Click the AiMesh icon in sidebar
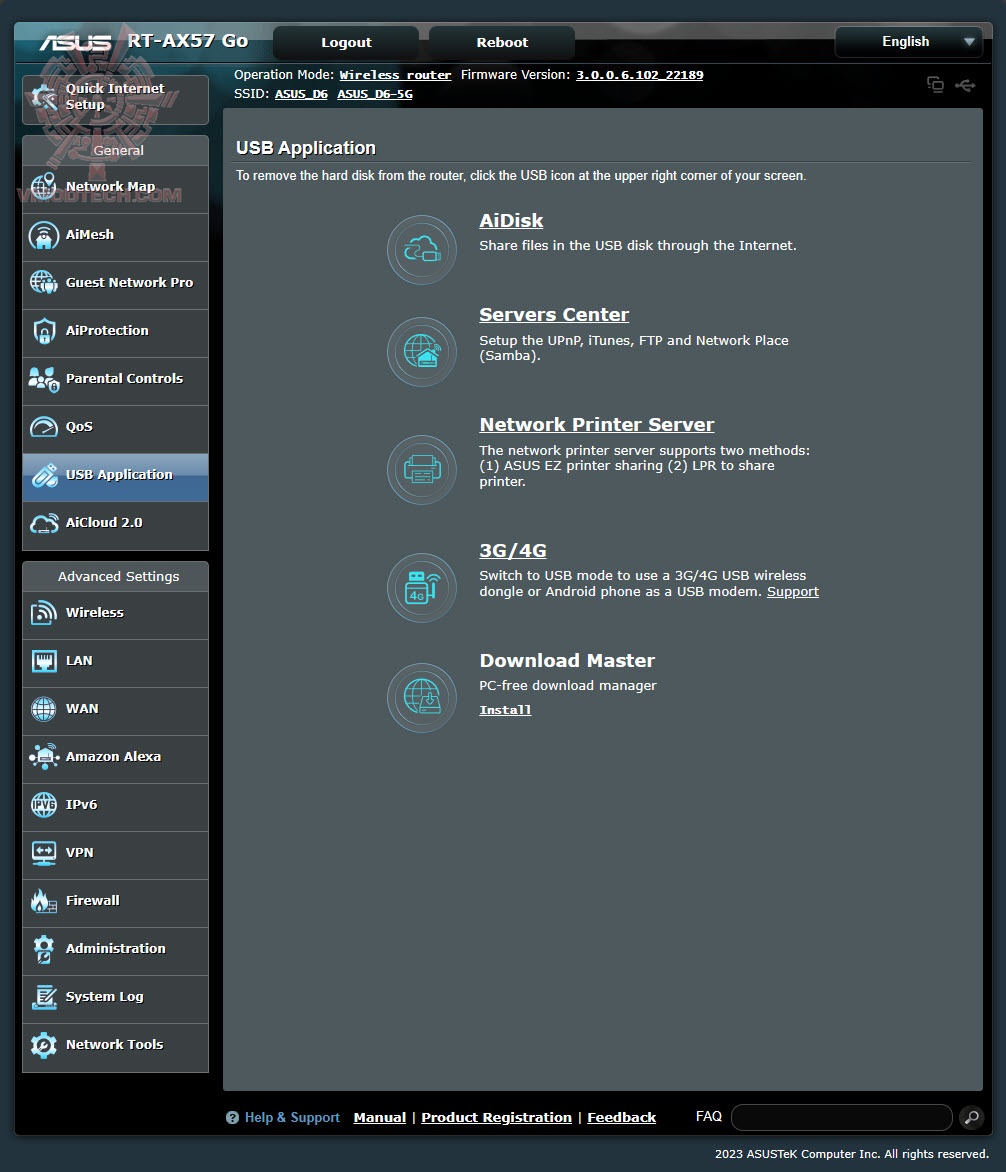Viewport: 1006px width, 1172px height. click(x=43, y=235)
